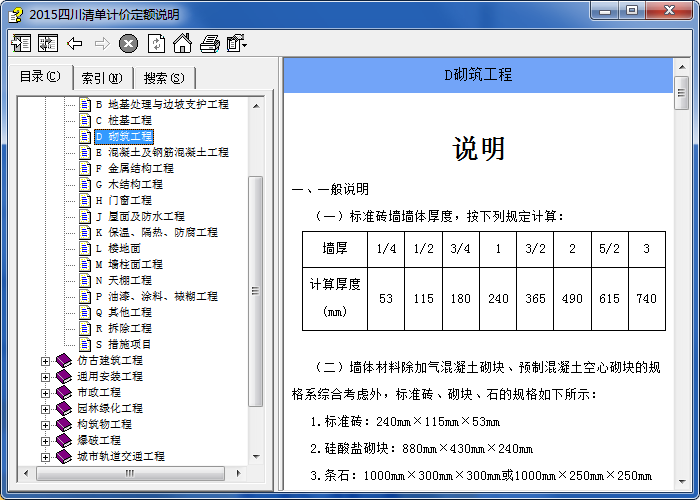Open topic R 拆除工程
700x500 pixels.
pos(124,329)
